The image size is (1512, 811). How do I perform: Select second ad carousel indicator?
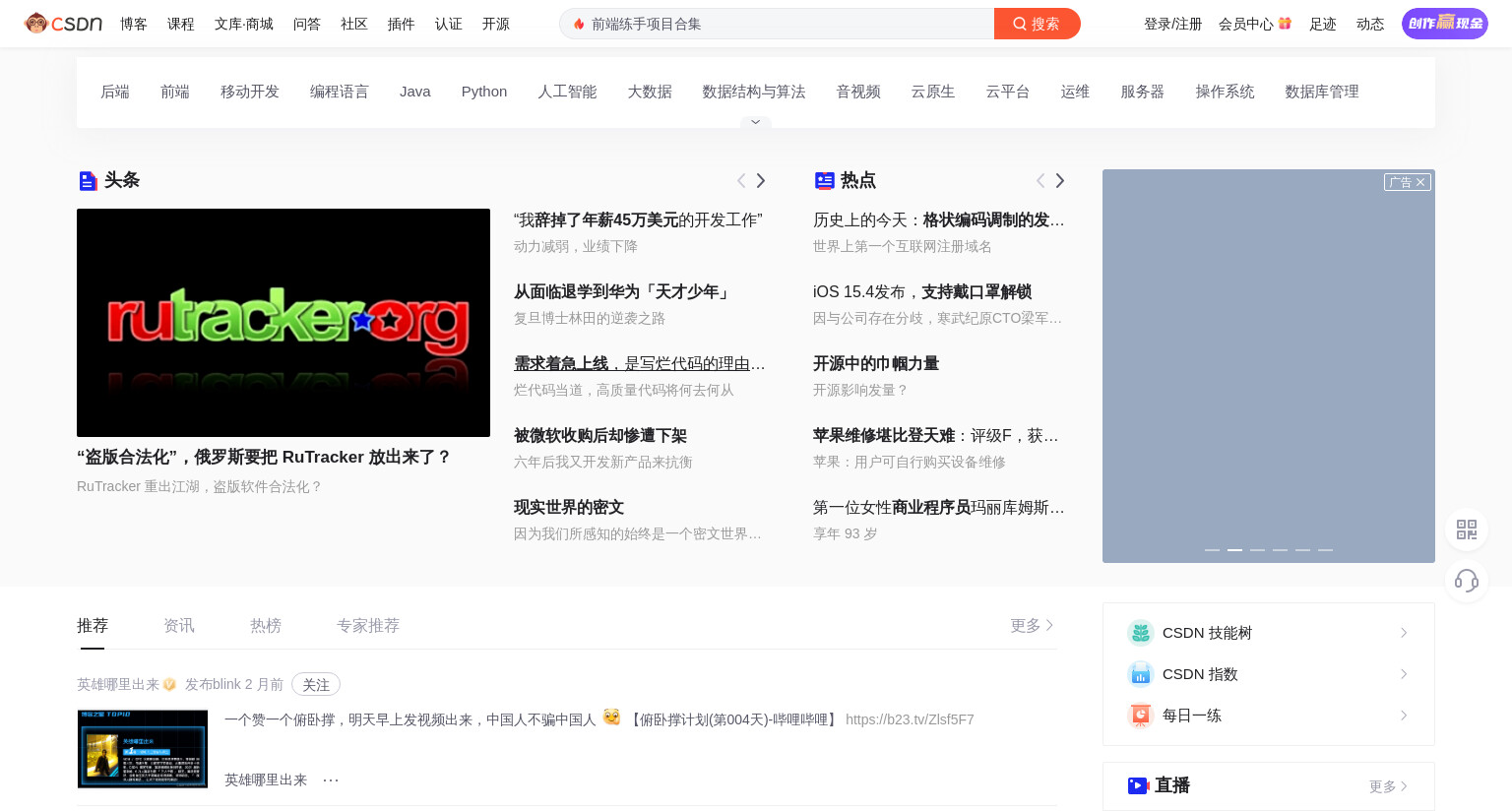point(1234,549)
